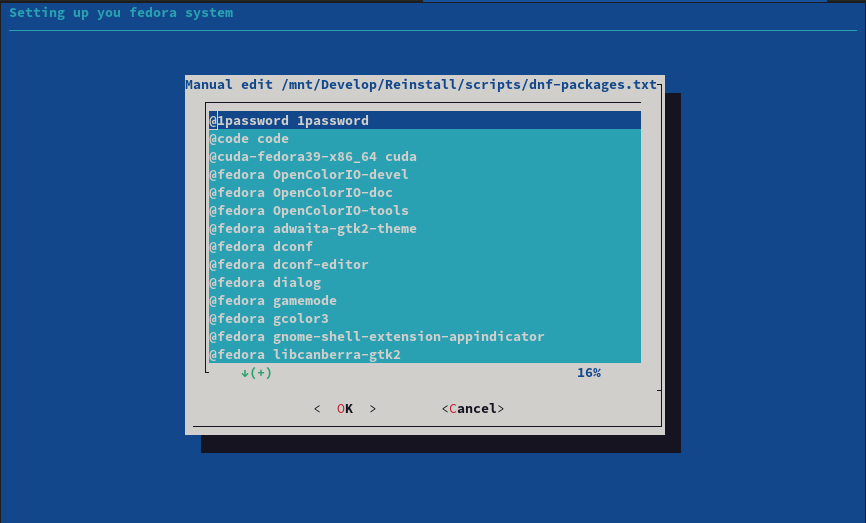Pick the '@fedora dialog' line
This screenshot has height=523, width=866.
425,283
